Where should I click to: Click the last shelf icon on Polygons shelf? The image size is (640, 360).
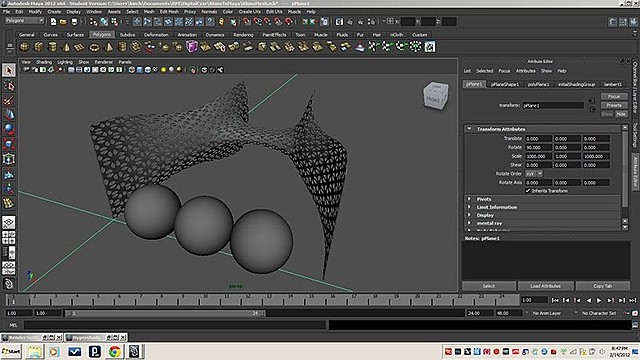click(x=429, y=47)
